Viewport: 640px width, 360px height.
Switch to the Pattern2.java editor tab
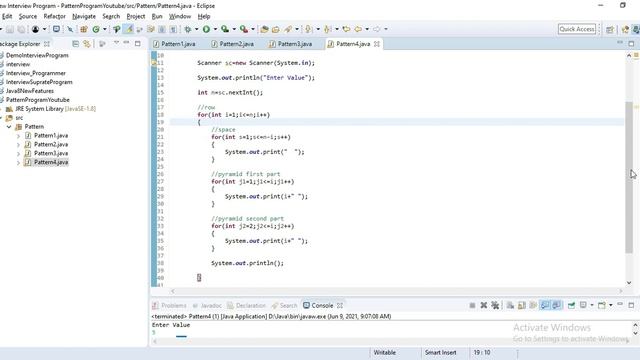tap(233, 44)
